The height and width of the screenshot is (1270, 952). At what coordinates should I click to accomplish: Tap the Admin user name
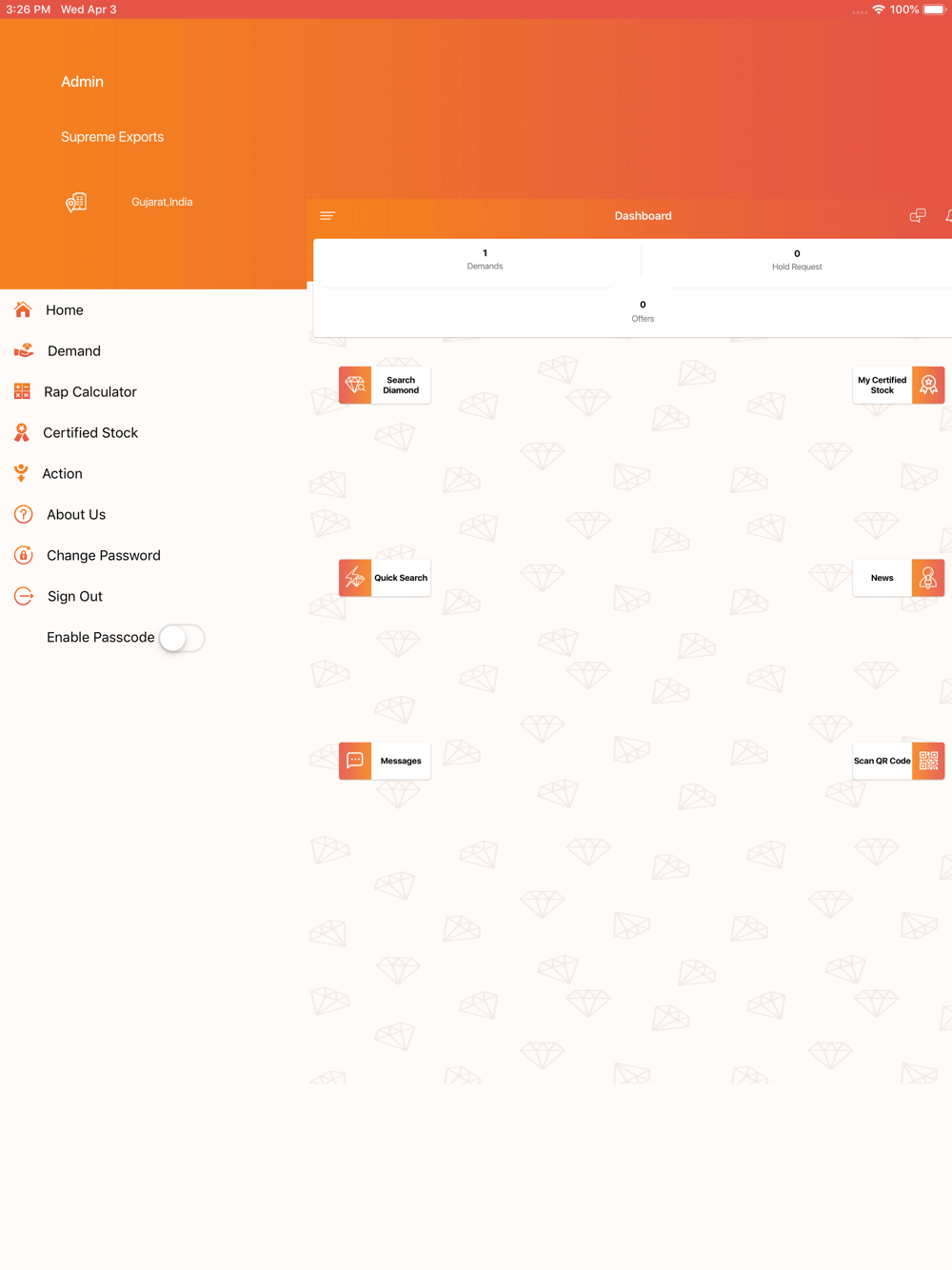[x=83, y=82]
